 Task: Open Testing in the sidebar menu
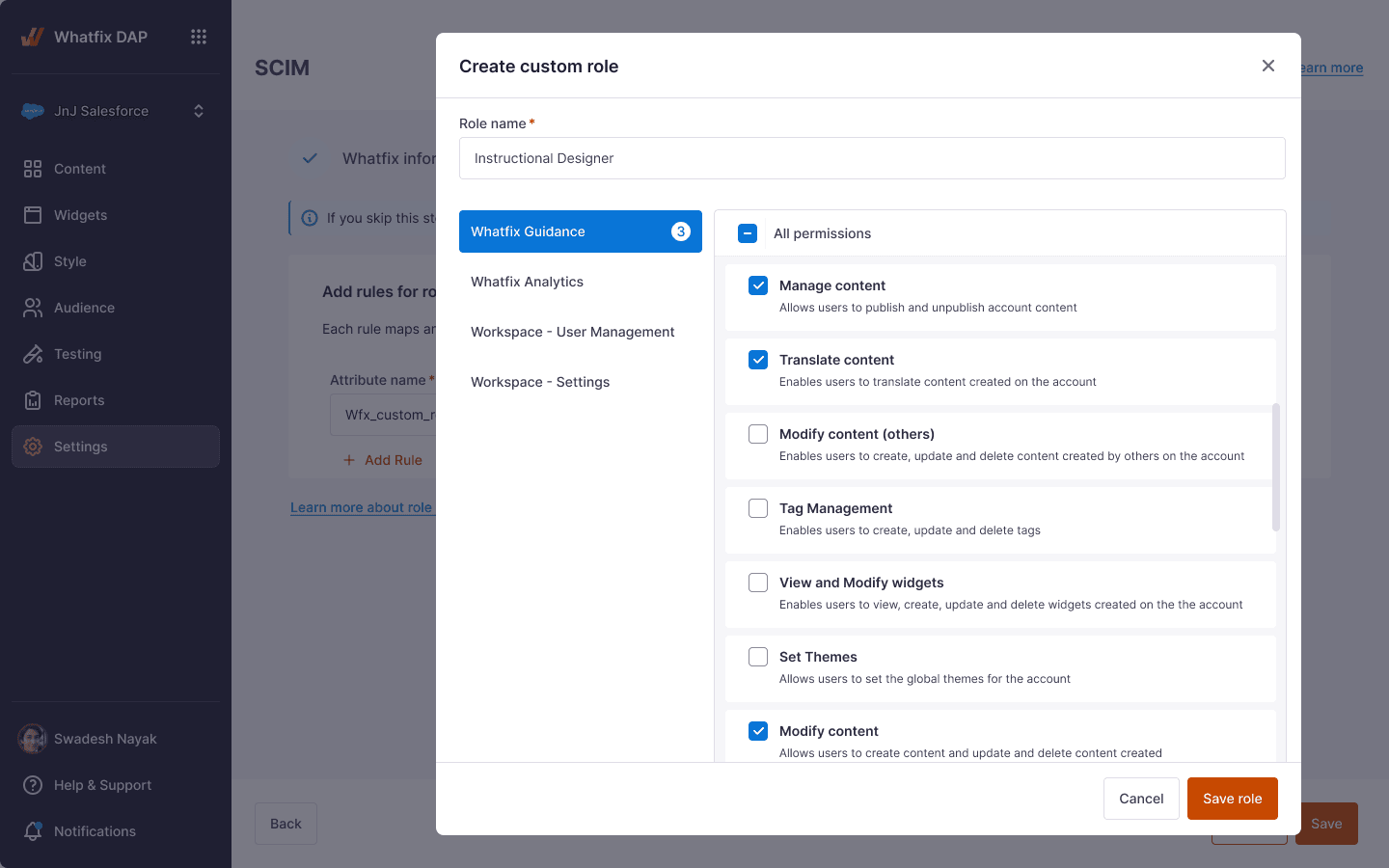116,354
